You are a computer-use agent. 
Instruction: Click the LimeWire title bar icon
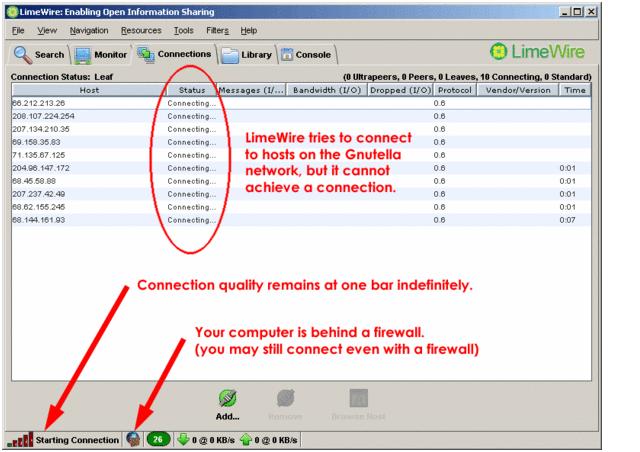(x=12, y=12)
